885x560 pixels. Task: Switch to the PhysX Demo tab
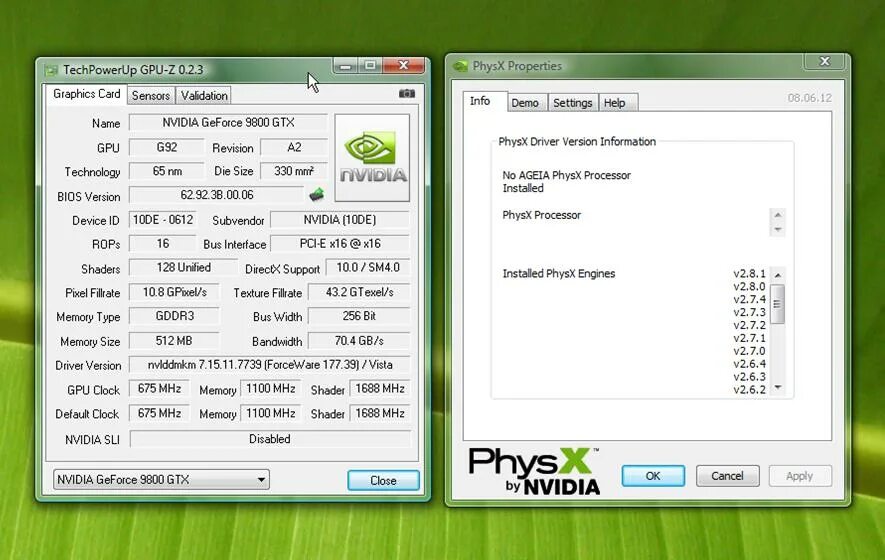click(525, 103)
